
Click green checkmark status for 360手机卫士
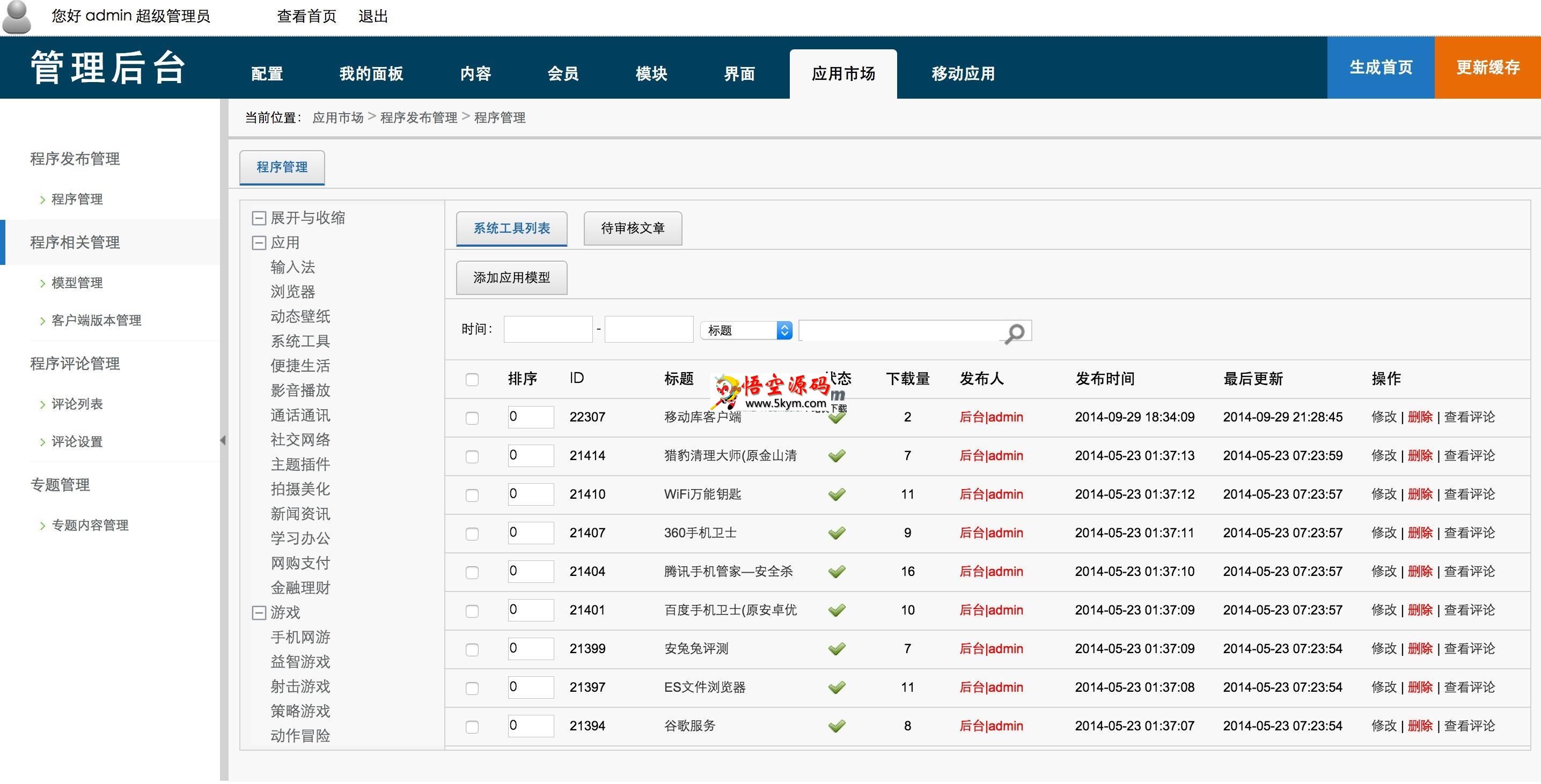click(837, 533)
